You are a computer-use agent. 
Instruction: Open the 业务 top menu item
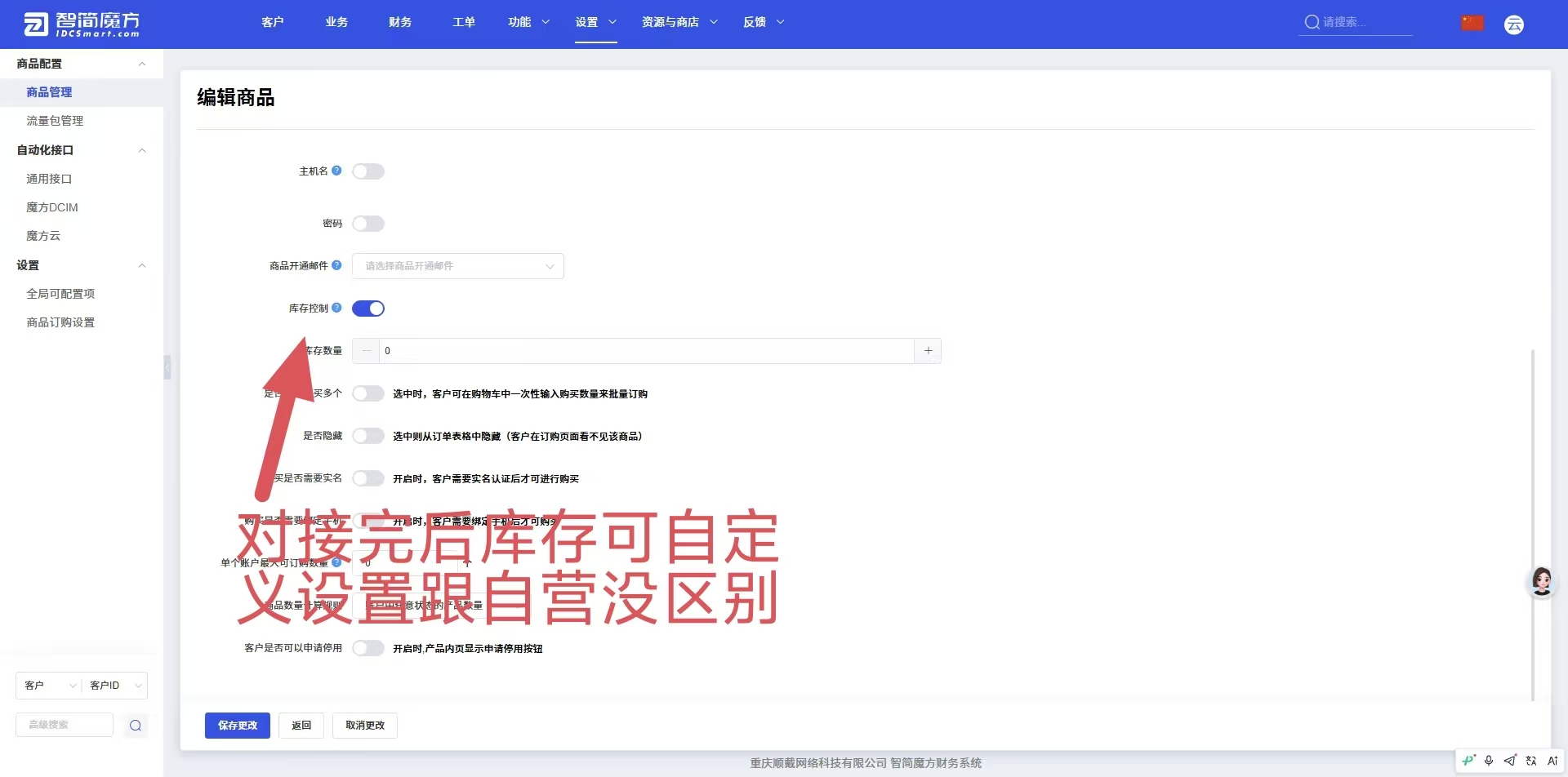336,22
